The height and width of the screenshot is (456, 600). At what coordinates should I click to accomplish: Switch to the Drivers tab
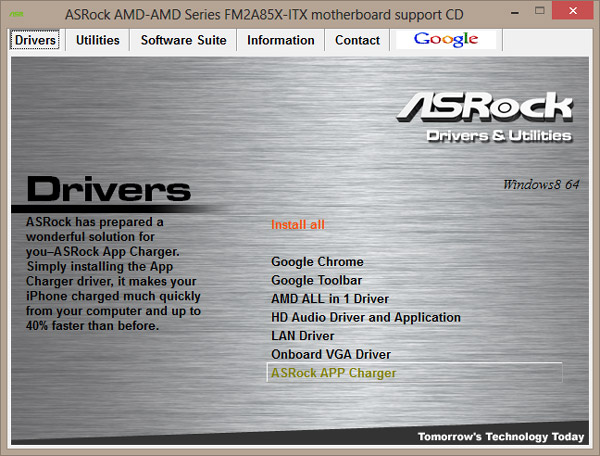click(35, 40)
